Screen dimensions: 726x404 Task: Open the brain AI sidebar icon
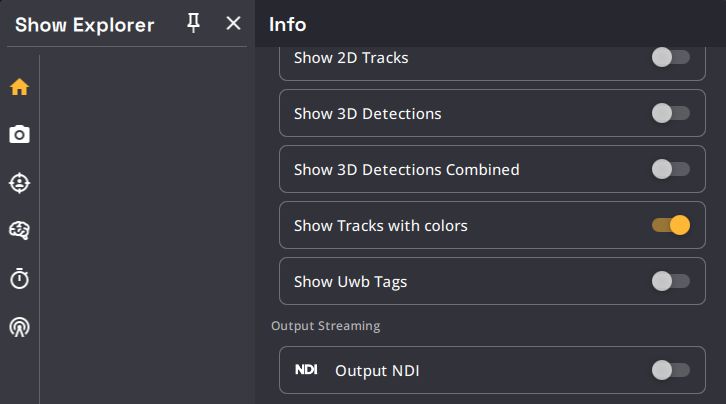(19, 231)
